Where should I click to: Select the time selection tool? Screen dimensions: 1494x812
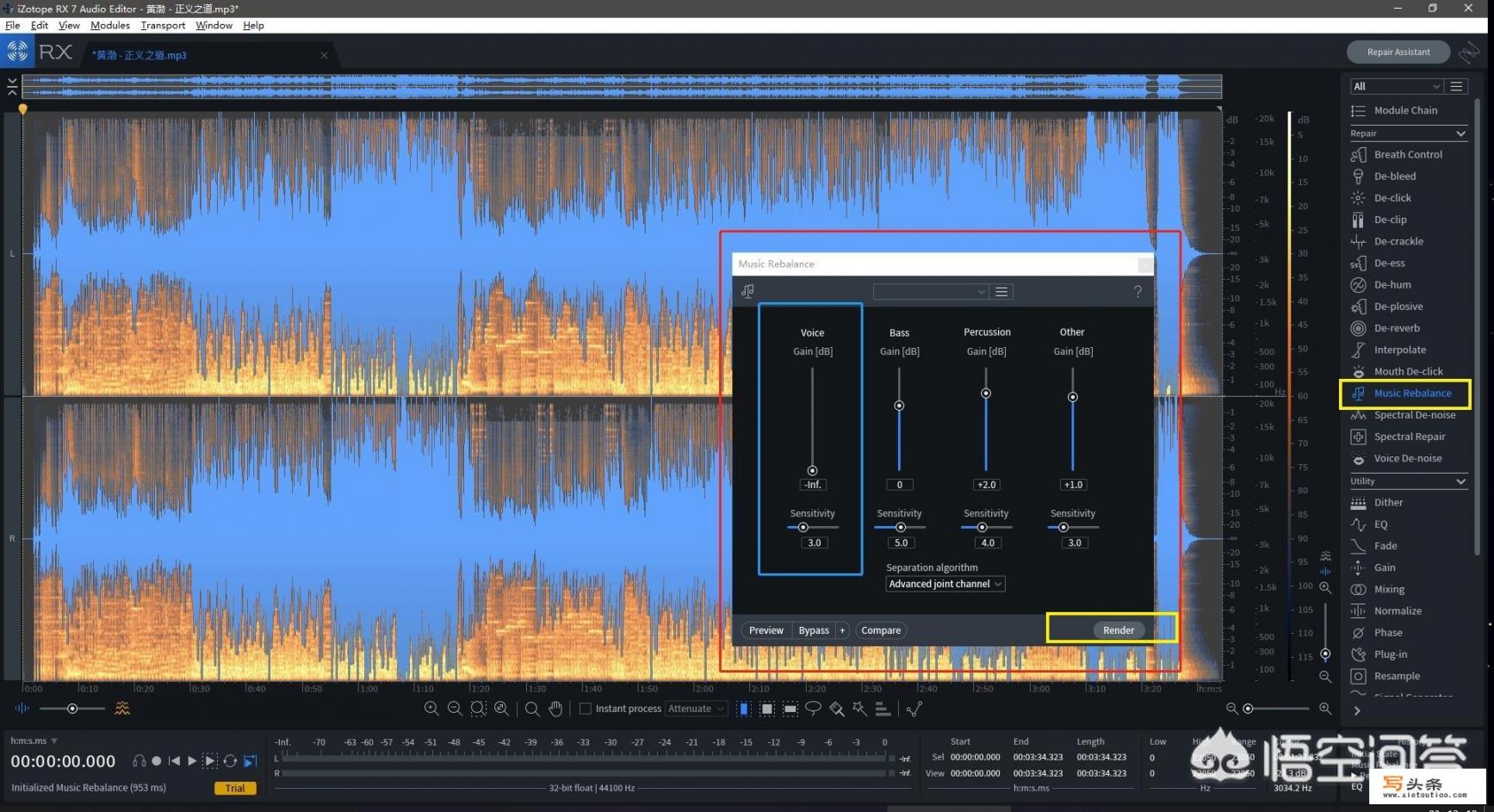click(744, 709)
